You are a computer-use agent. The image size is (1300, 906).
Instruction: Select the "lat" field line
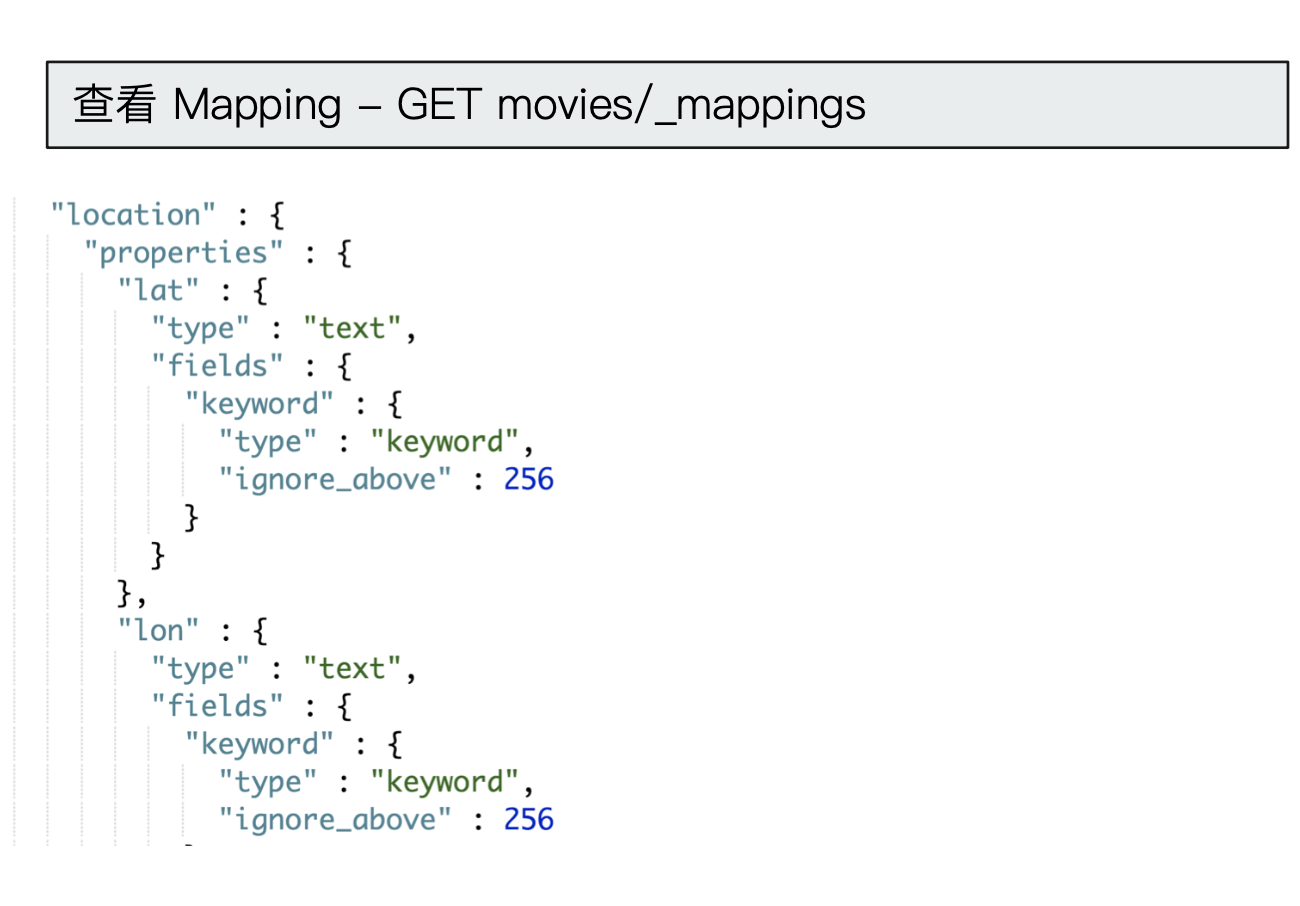pos(193,291)
